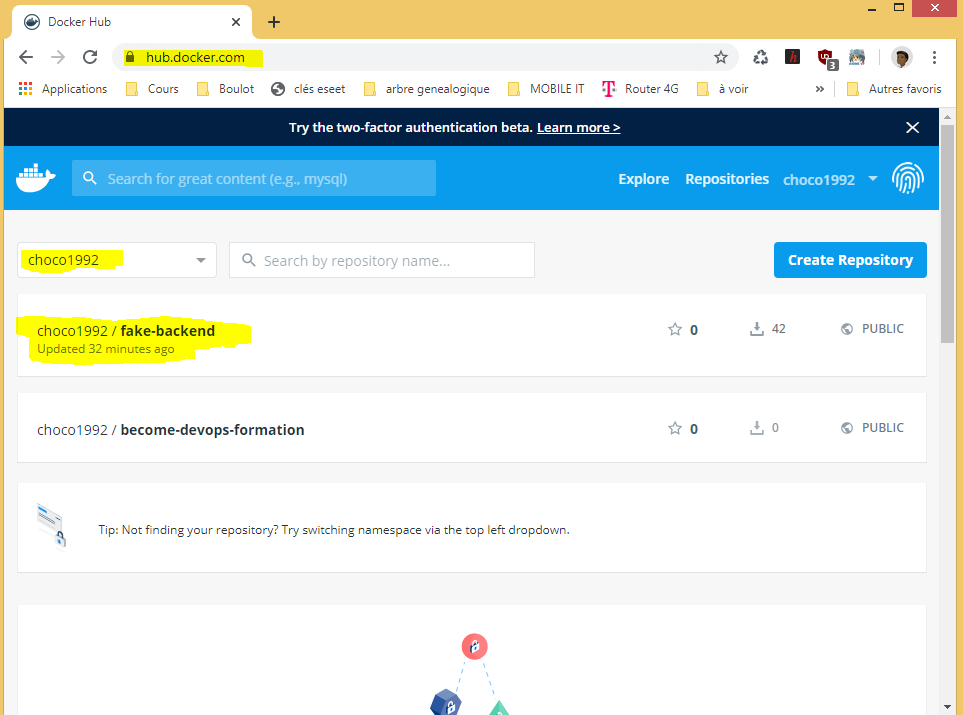This screenshot has width=963, height=715.
Task: Click the search magnifier in the blue header
Action: (90, 178)
